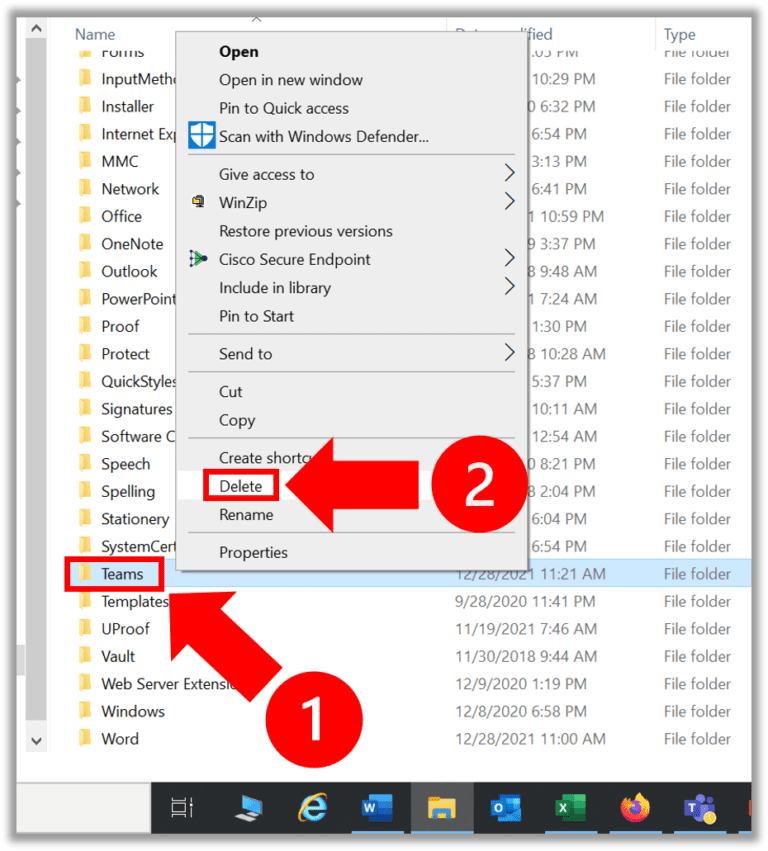Click the scrollbar down arrow

[x=37, y=741]
